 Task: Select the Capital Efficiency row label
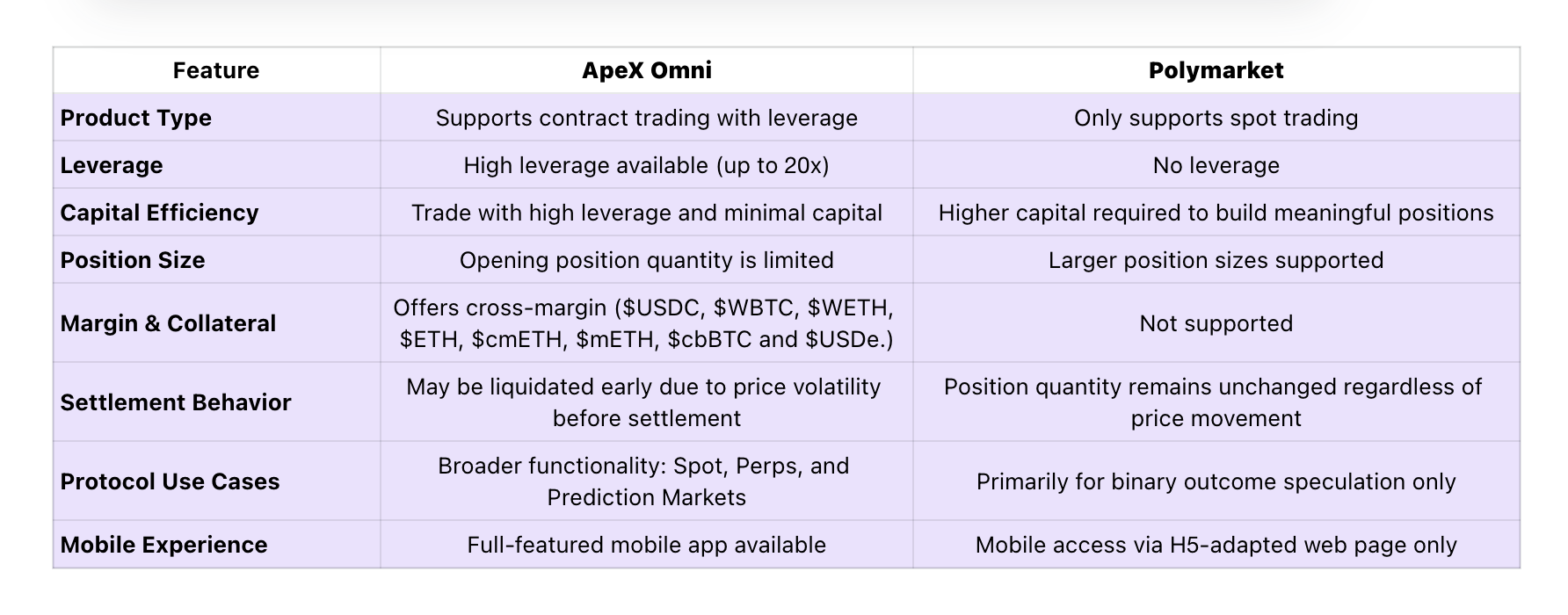click(159, 213)
